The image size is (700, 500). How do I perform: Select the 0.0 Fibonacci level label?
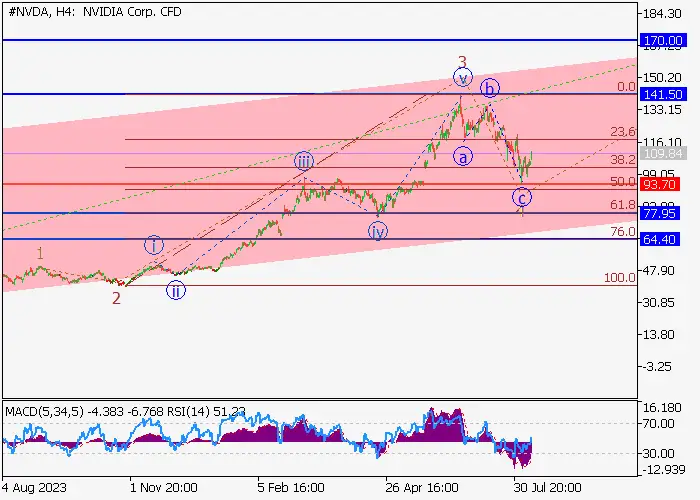click(x=626, y=87)
